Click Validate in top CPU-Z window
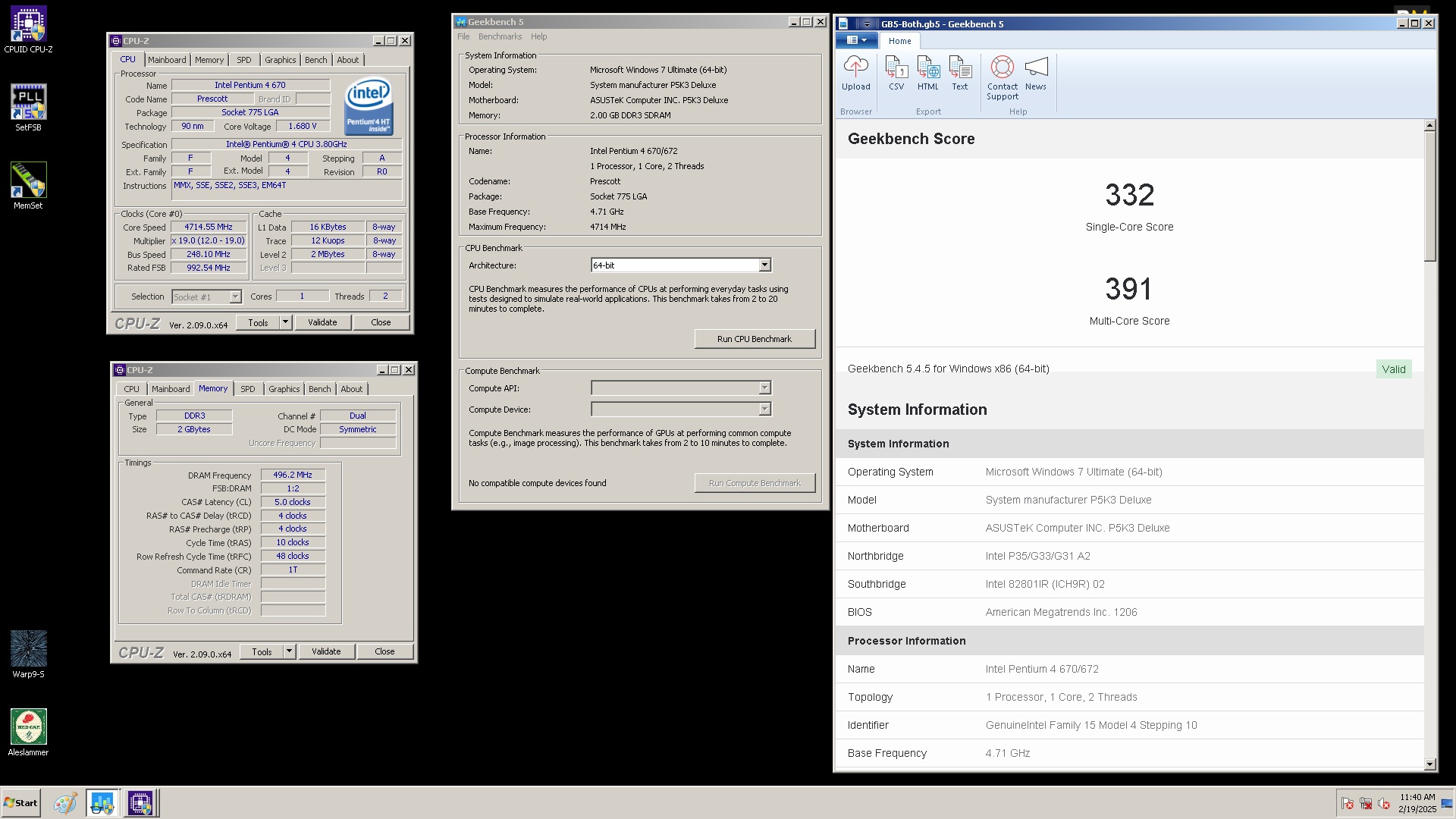The image size is (1456, 819). 322,322
